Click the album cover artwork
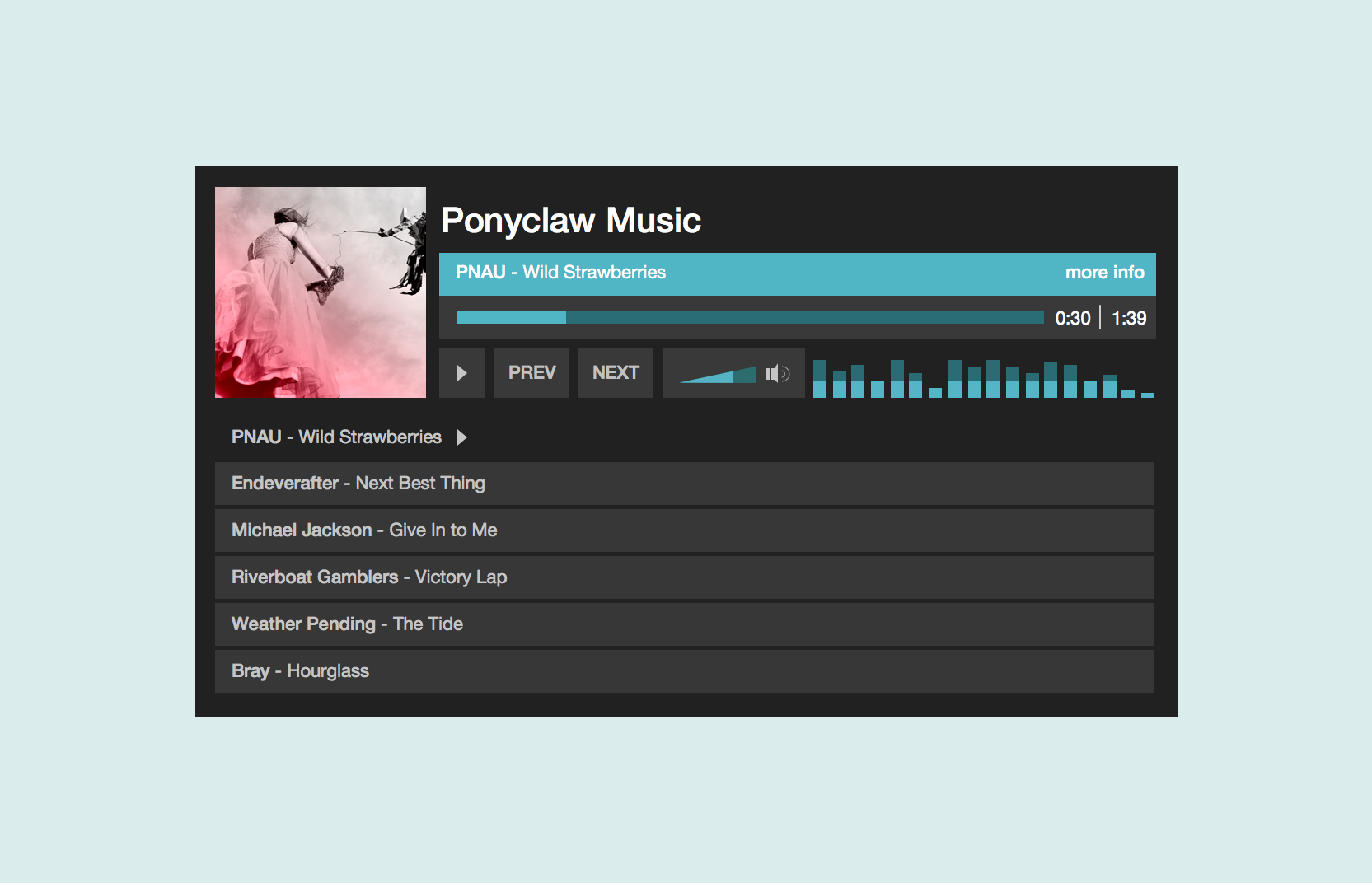 click(x=321, y=292)
